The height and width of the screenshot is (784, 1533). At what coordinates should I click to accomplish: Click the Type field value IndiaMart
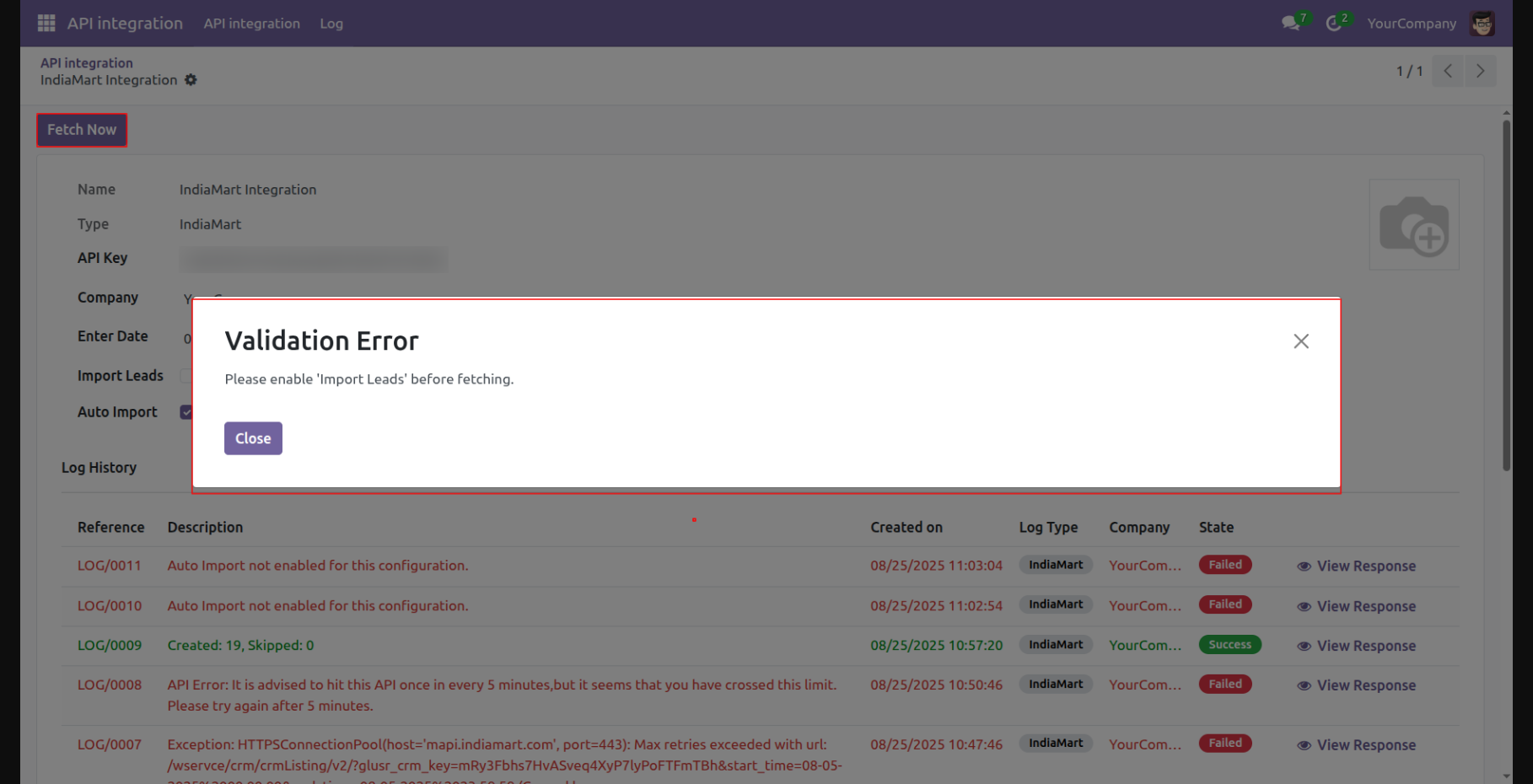210,224
